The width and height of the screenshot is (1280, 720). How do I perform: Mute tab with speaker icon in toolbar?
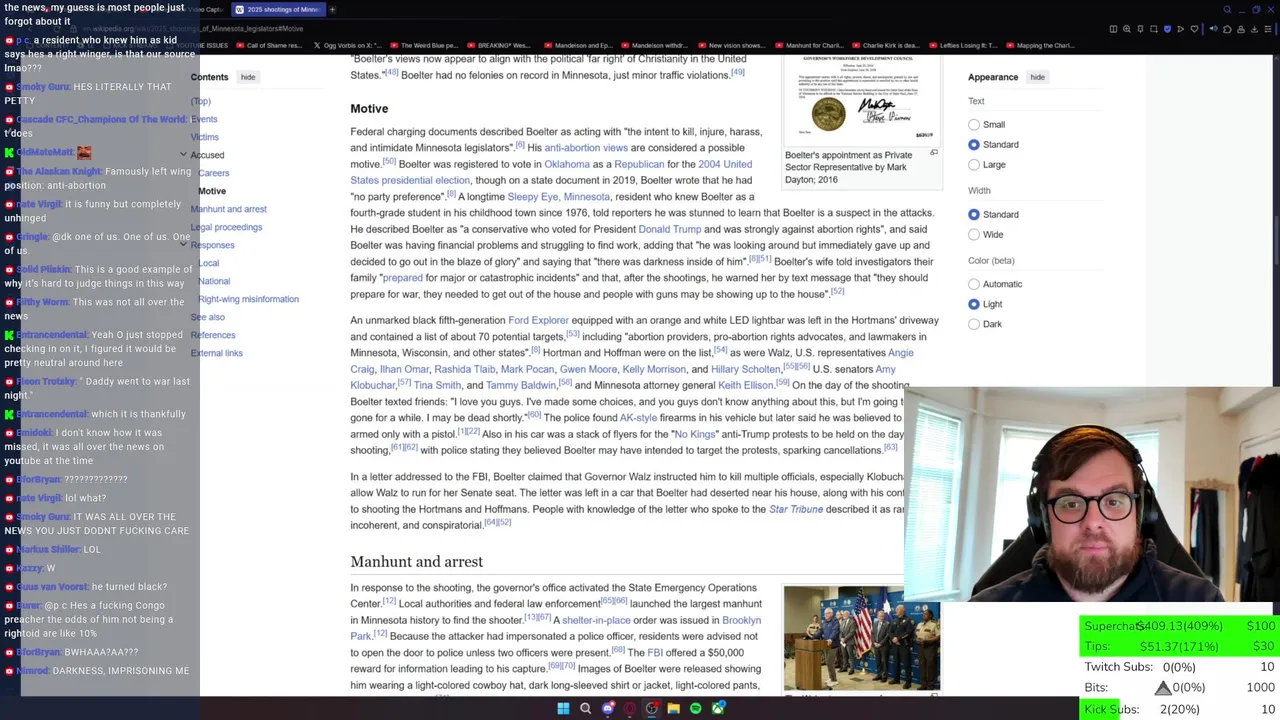point(1213,29)
